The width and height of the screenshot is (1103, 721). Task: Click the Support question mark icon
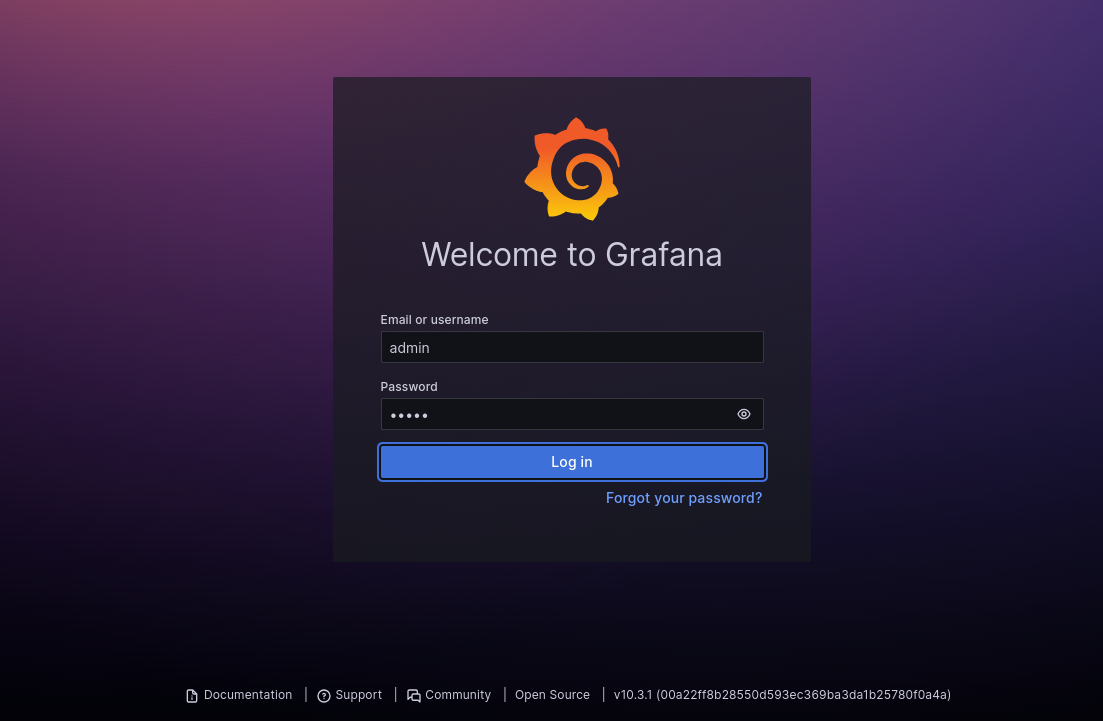(324, 696)
